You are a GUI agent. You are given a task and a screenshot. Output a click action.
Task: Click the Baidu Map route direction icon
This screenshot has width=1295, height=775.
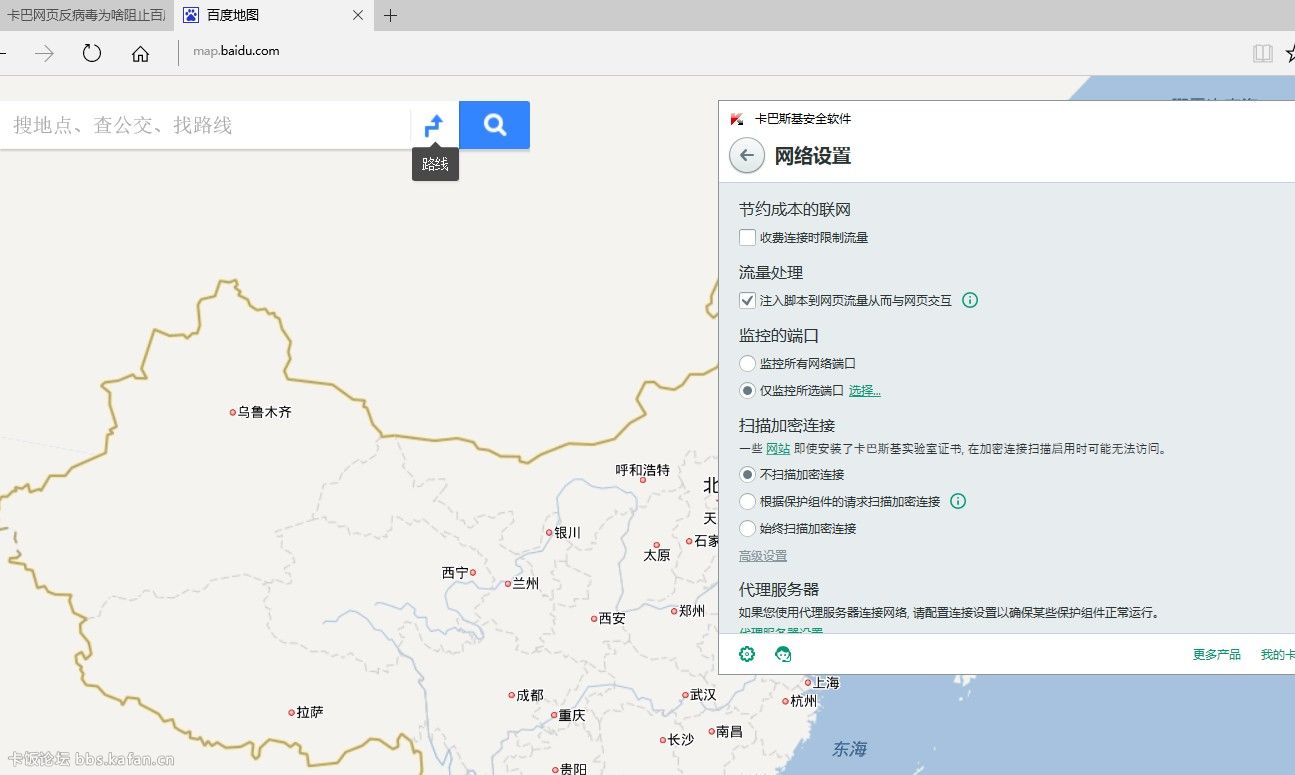pos(434,125)
